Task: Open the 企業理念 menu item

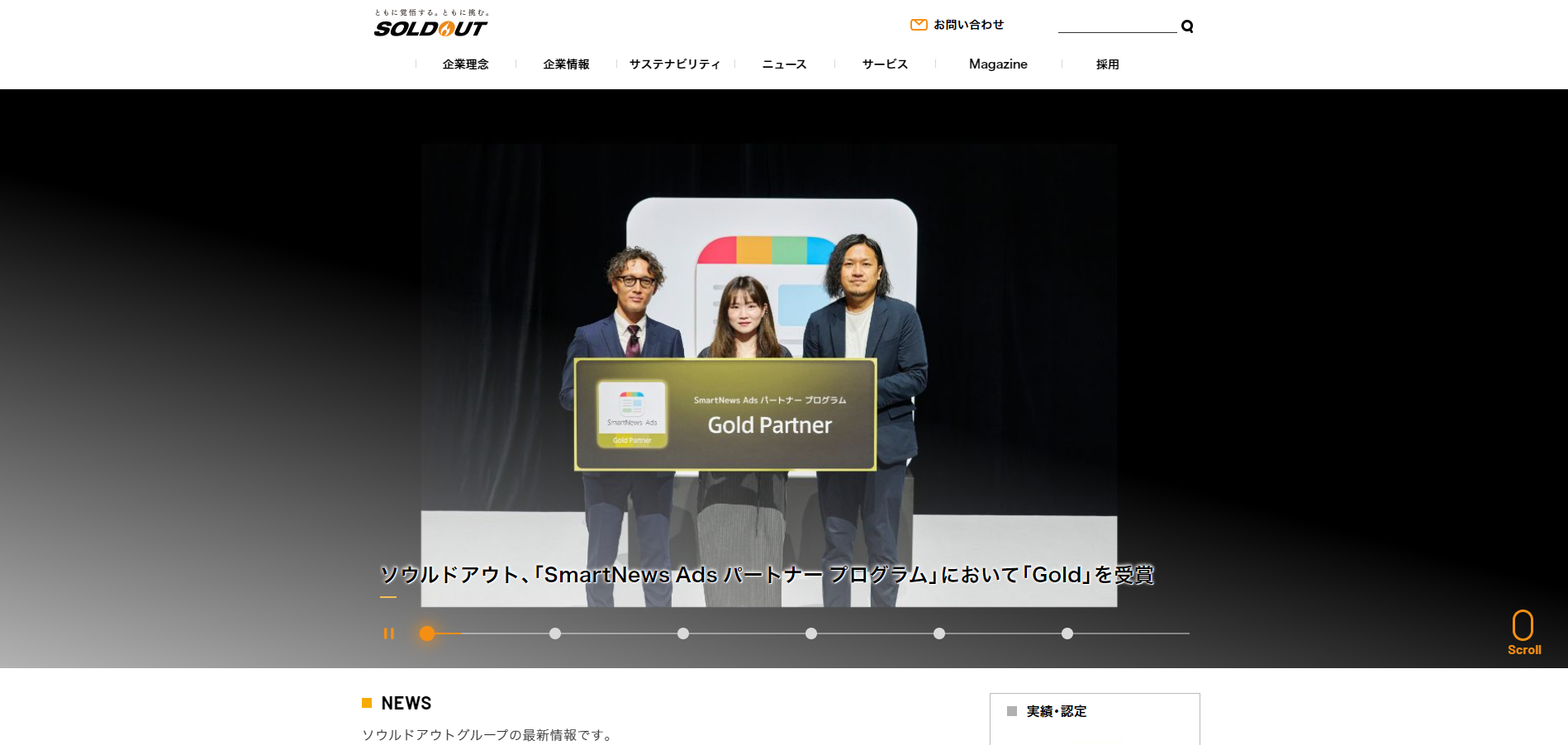Action: click(x=465, y=64)
